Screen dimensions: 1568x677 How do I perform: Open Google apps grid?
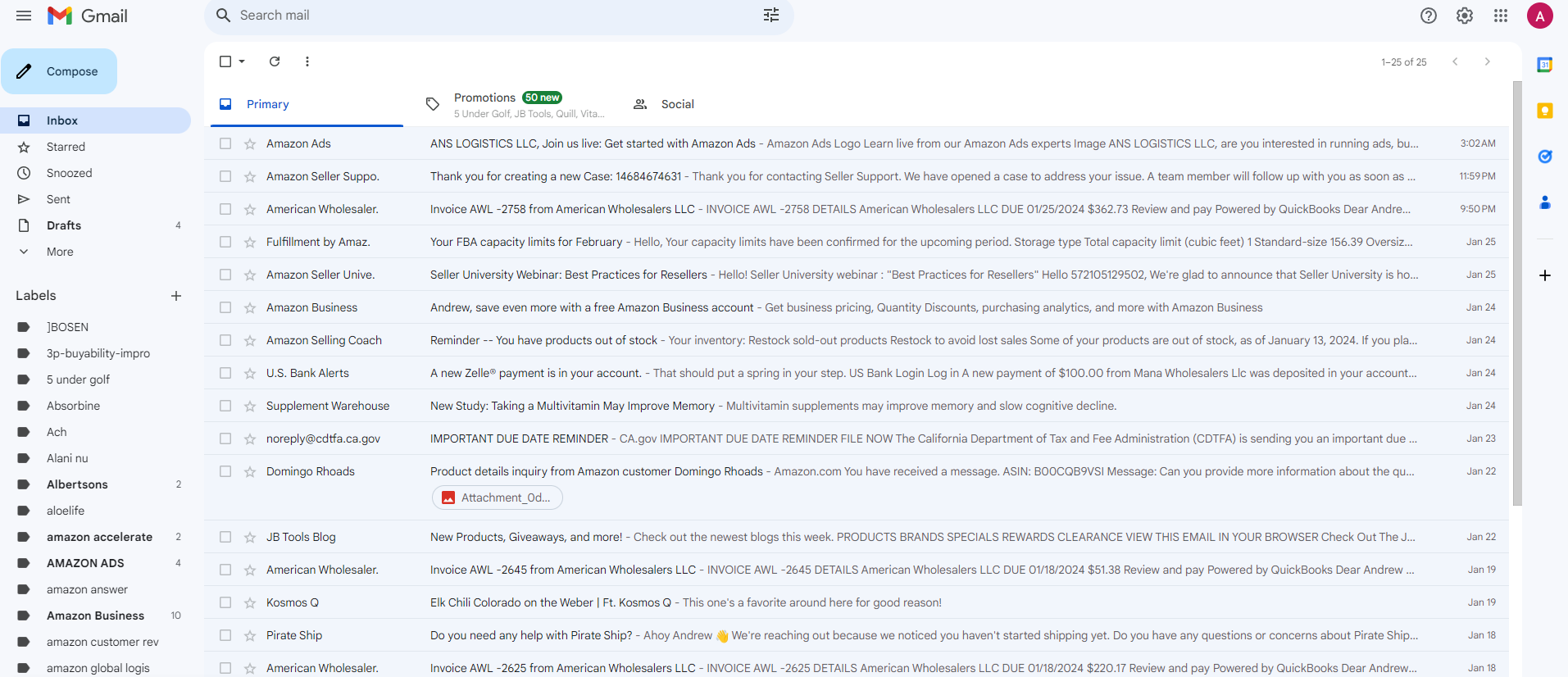1501,16
